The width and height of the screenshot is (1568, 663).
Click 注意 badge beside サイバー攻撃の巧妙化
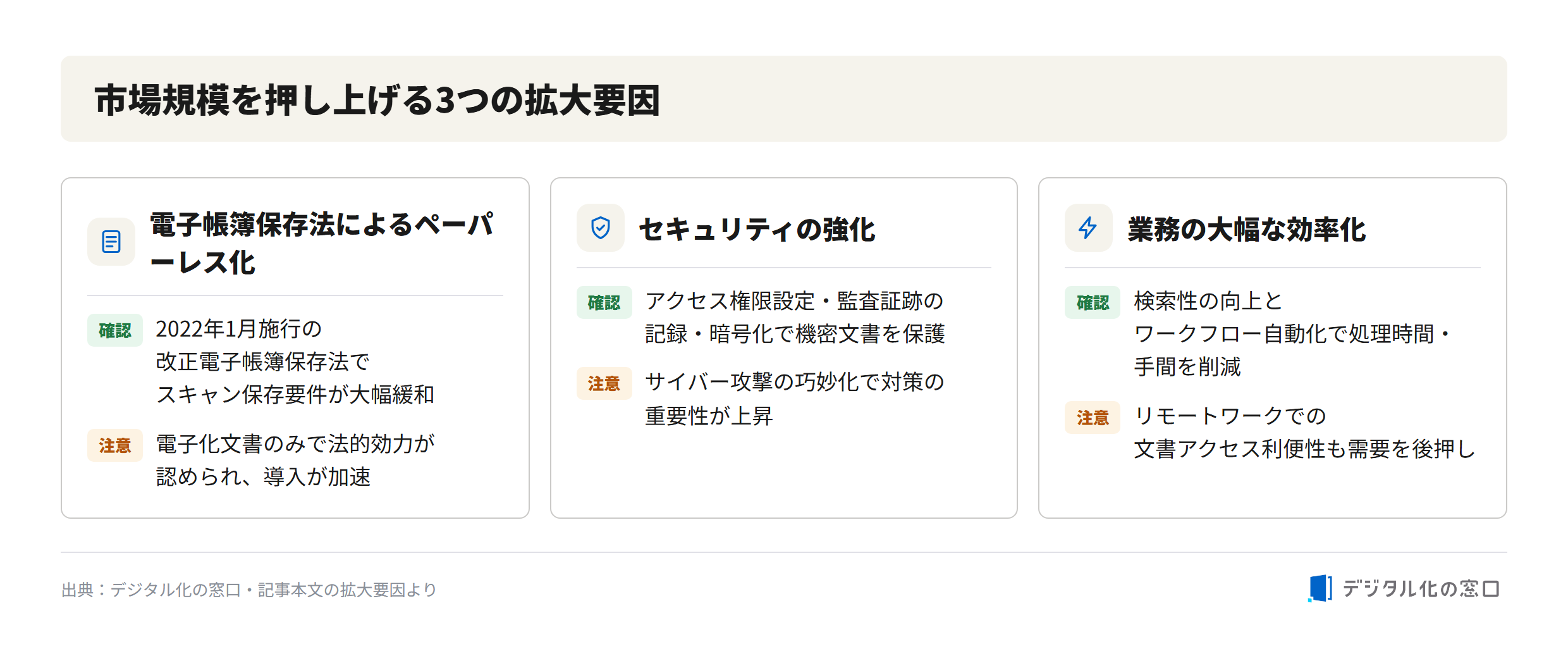[x=604, y=383]
